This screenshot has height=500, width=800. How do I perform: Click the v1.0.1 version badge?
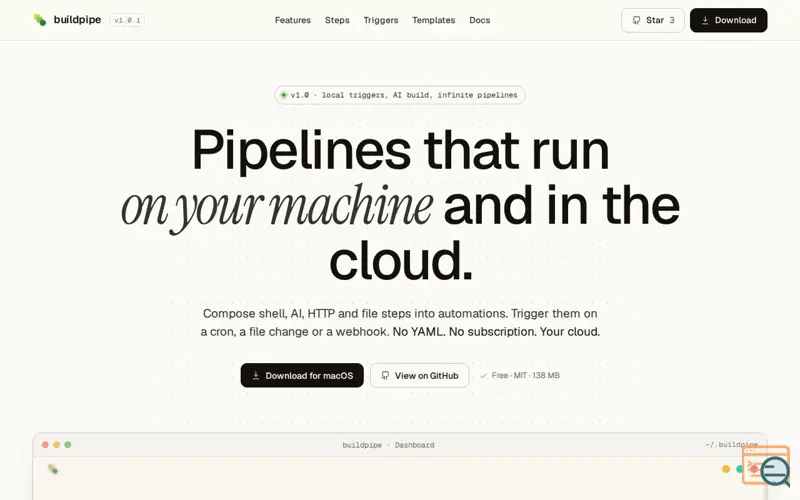click(127, 20)
